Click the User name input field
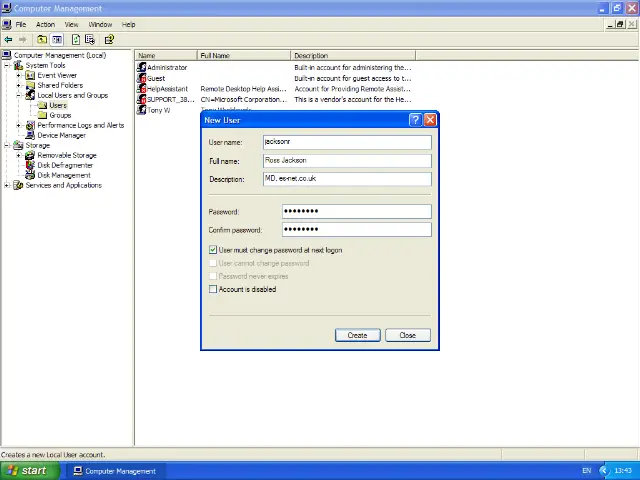The width and height of the screenshot is (640, 480). tap(347, 142)
